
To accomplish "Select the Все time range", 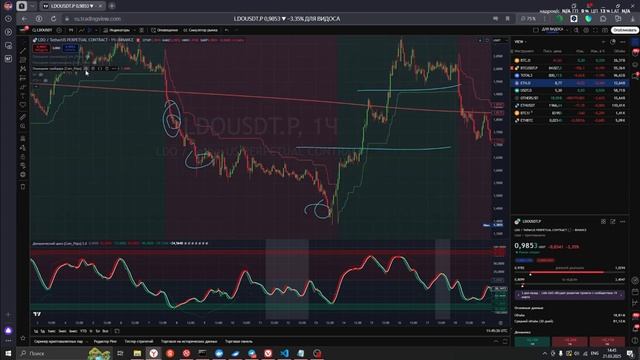I will coord(105,331).
